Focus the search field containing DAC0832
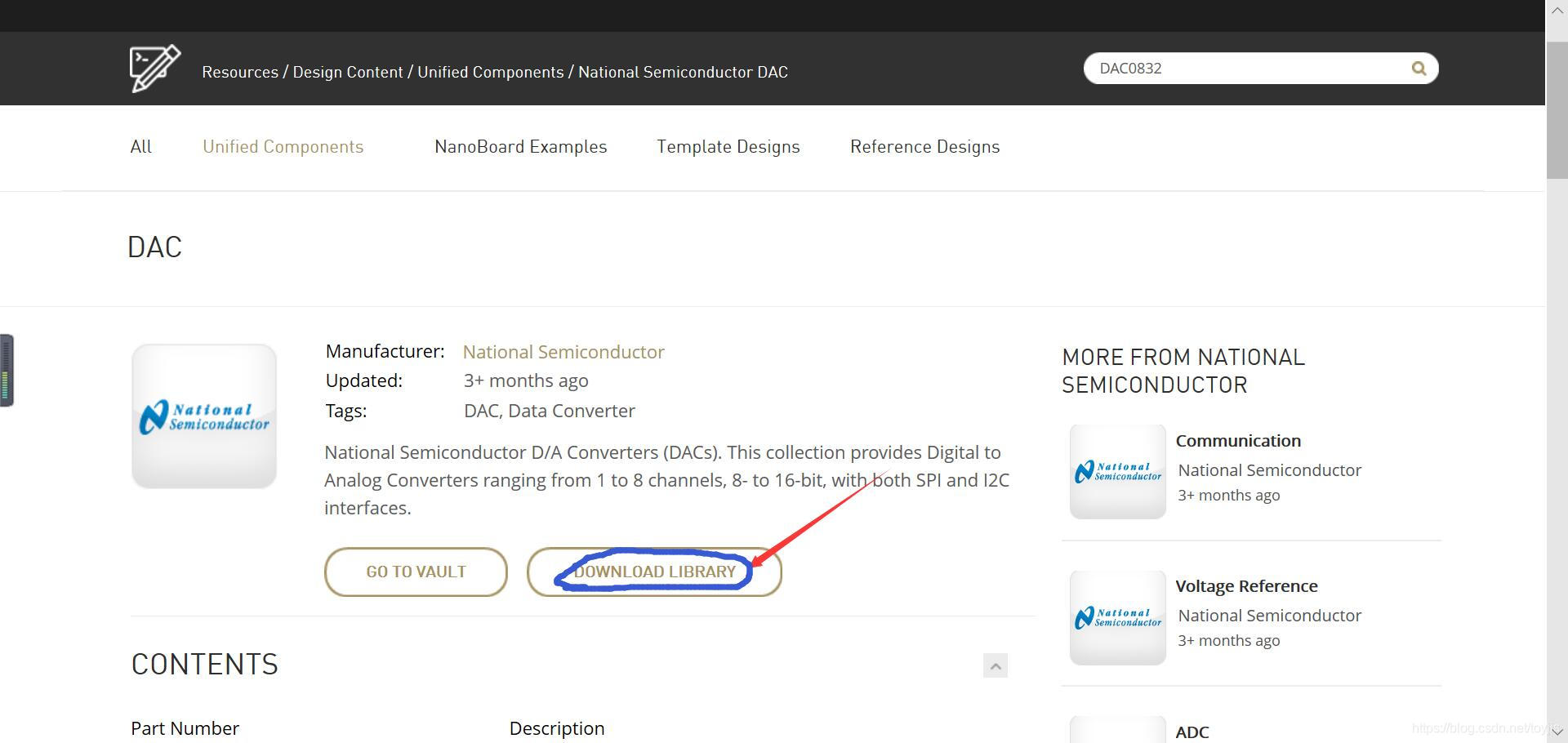 pyautogui.click(x=1260, y=69)
